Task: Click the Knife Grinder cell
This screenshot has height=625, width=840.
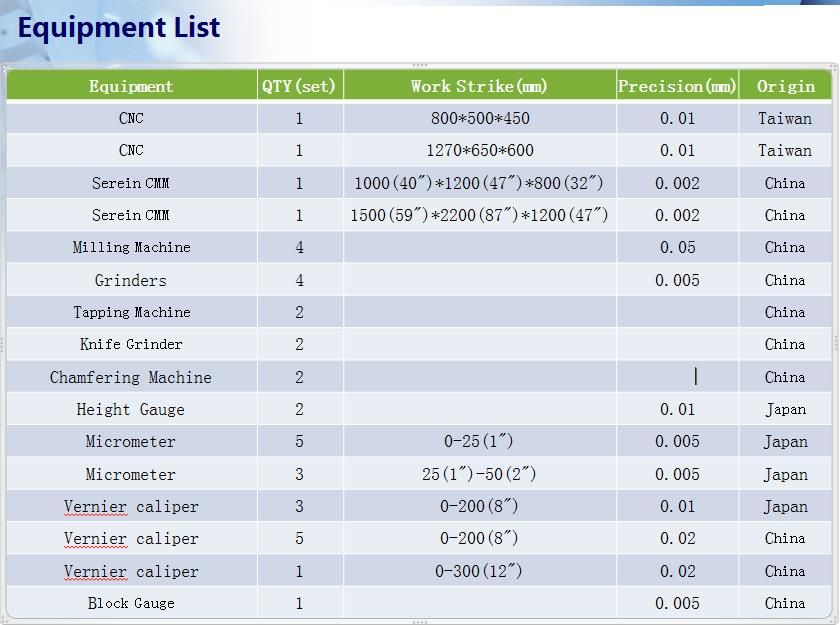Action: tap(132, 344)
